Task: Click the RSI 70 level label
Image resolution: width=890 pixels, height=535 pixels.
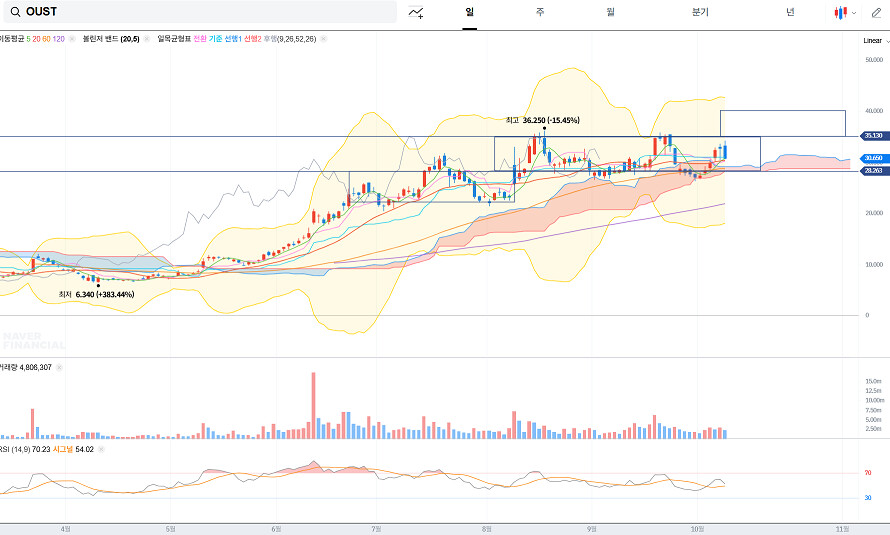Action: (x=868, y=473)
